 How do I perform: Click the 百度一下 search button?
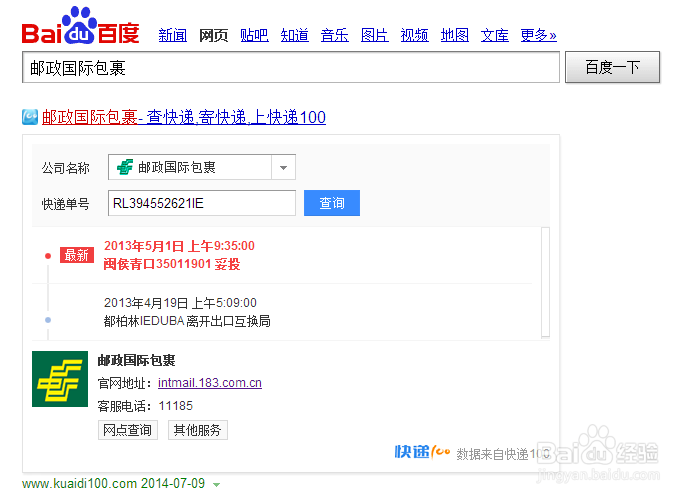click(612, 67)
